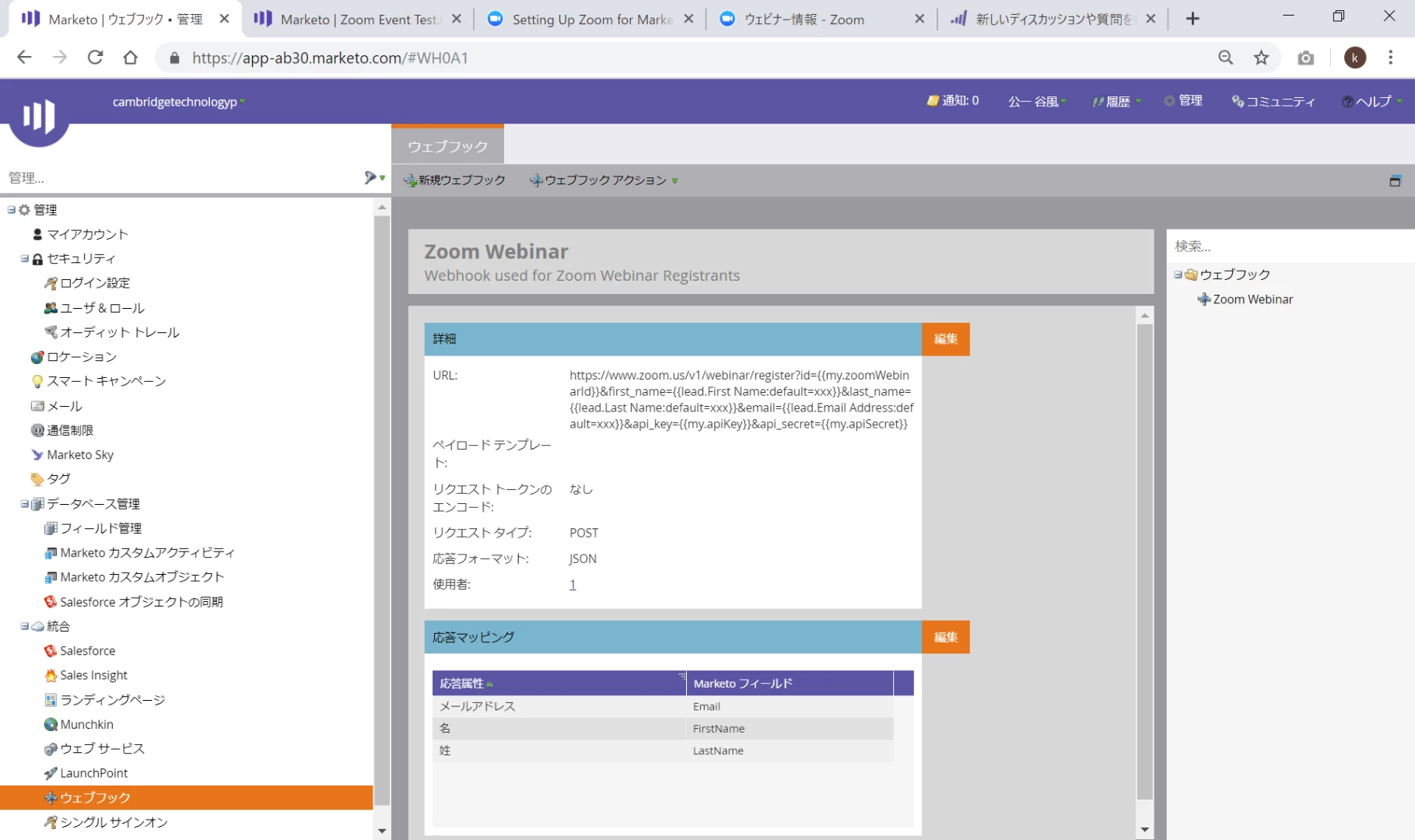Open the コミュニティ link in header
This screenshot has height=840, width=1415.
tap(1273, 101)
